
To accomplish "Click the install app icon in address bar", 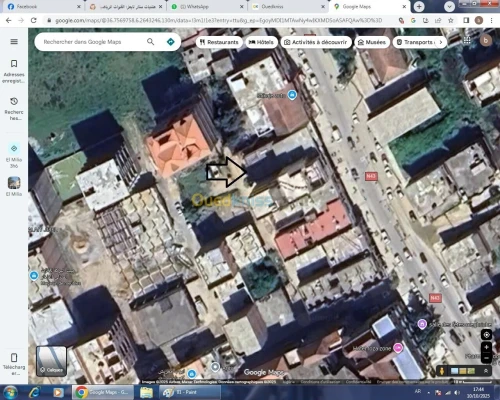I will [426, 20].
